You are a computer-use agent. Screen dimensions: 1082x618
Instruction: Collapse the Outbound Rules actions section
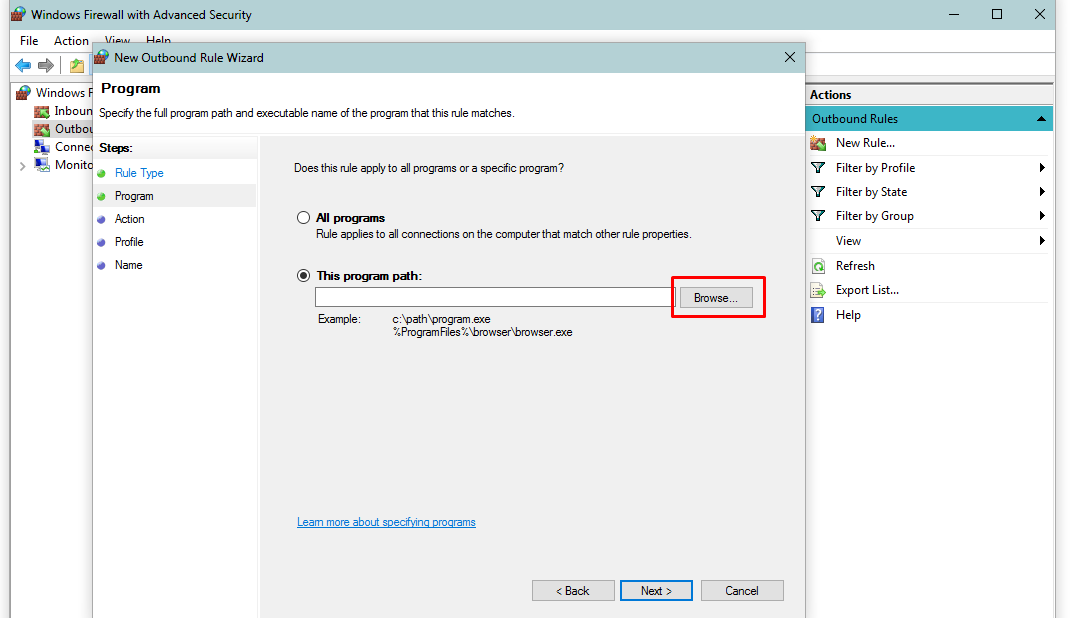(x=1043, y=118)
